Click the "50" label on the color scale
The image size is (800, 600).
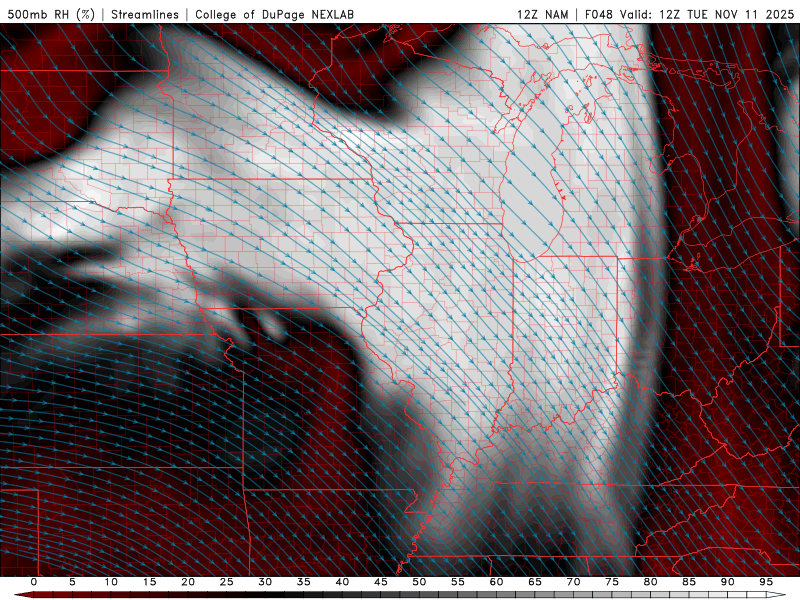[419, 582]
